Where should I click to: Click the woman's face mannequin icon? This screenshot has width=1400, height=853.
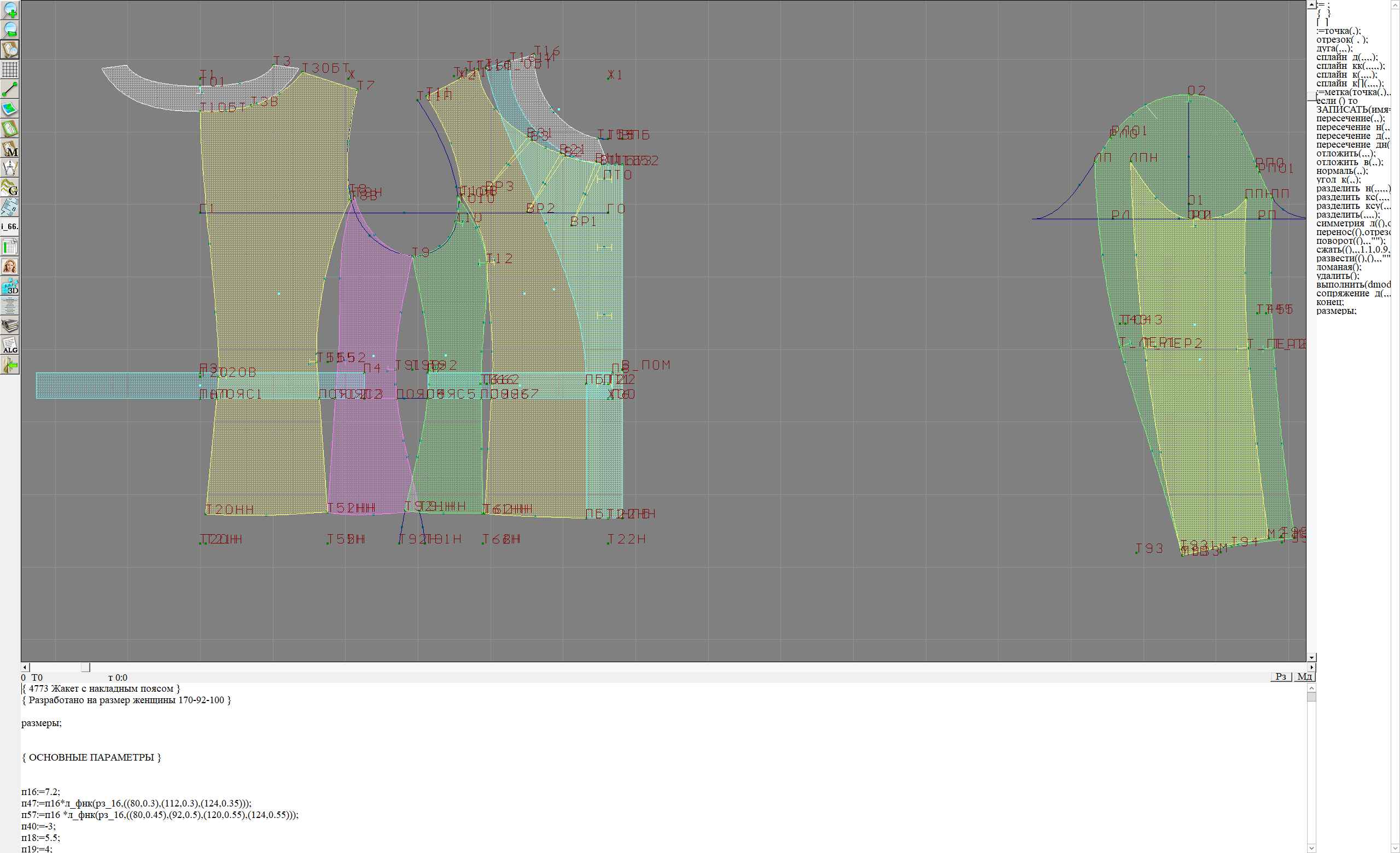(10, 266)
